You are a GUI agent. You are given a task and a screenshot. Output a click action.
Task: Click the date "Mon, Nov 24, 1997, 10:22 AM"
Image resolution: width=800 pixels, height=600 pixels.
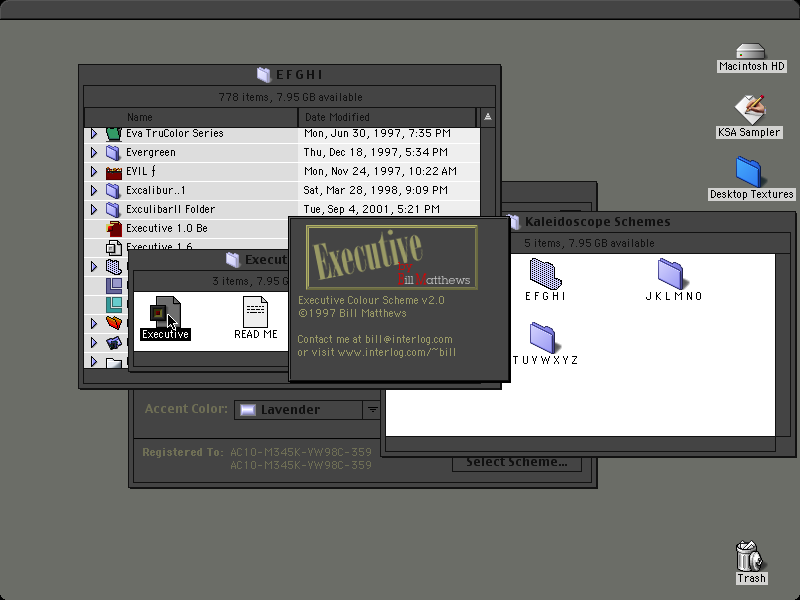click(x=380, y=171)
